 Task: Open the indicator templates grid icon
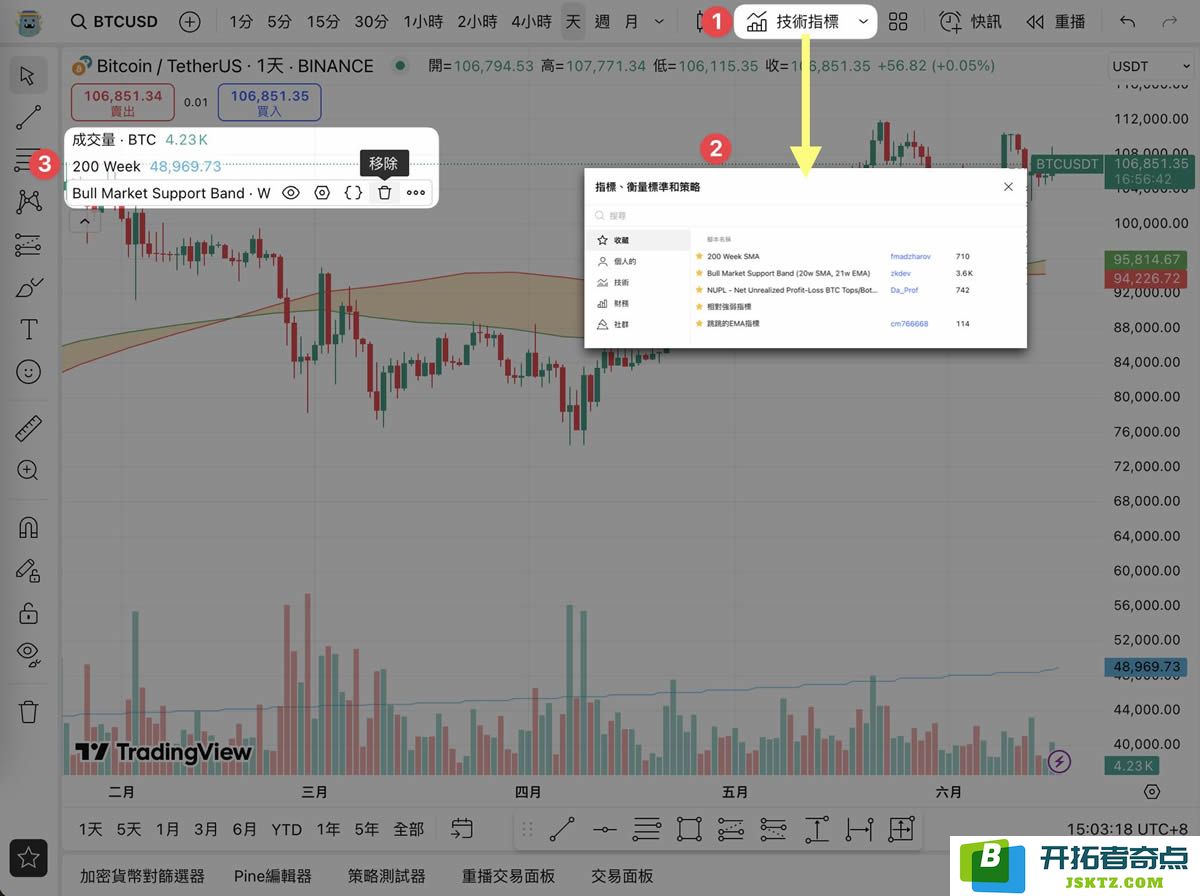[x=898, y=21]
